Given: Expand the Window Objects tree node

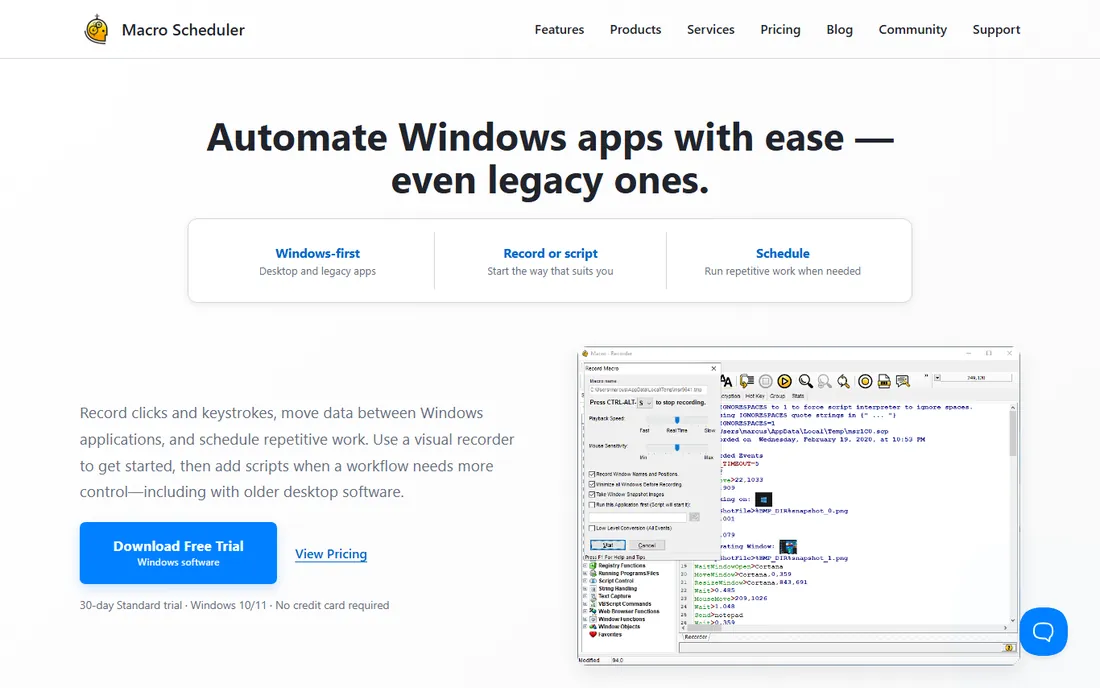Looking at the screenshot, I should click(584, 627).
